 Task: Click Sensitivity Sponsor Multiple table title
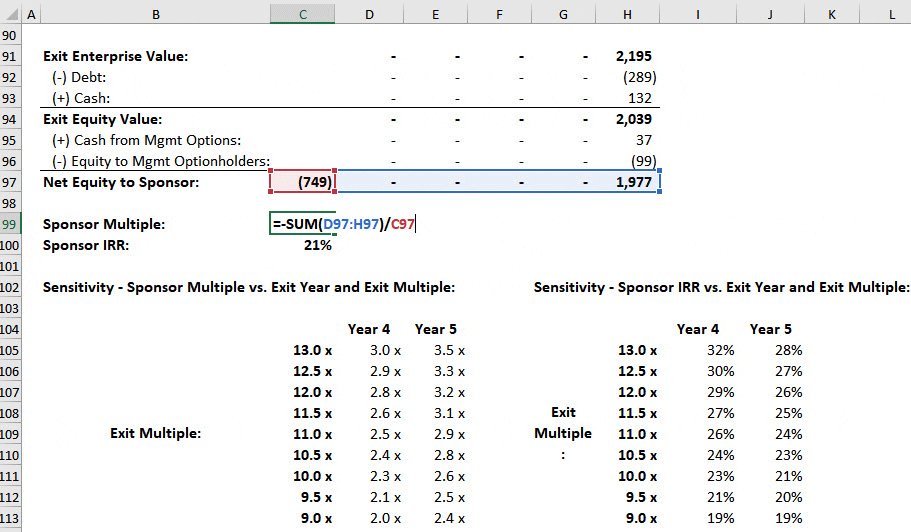point(249,287)
